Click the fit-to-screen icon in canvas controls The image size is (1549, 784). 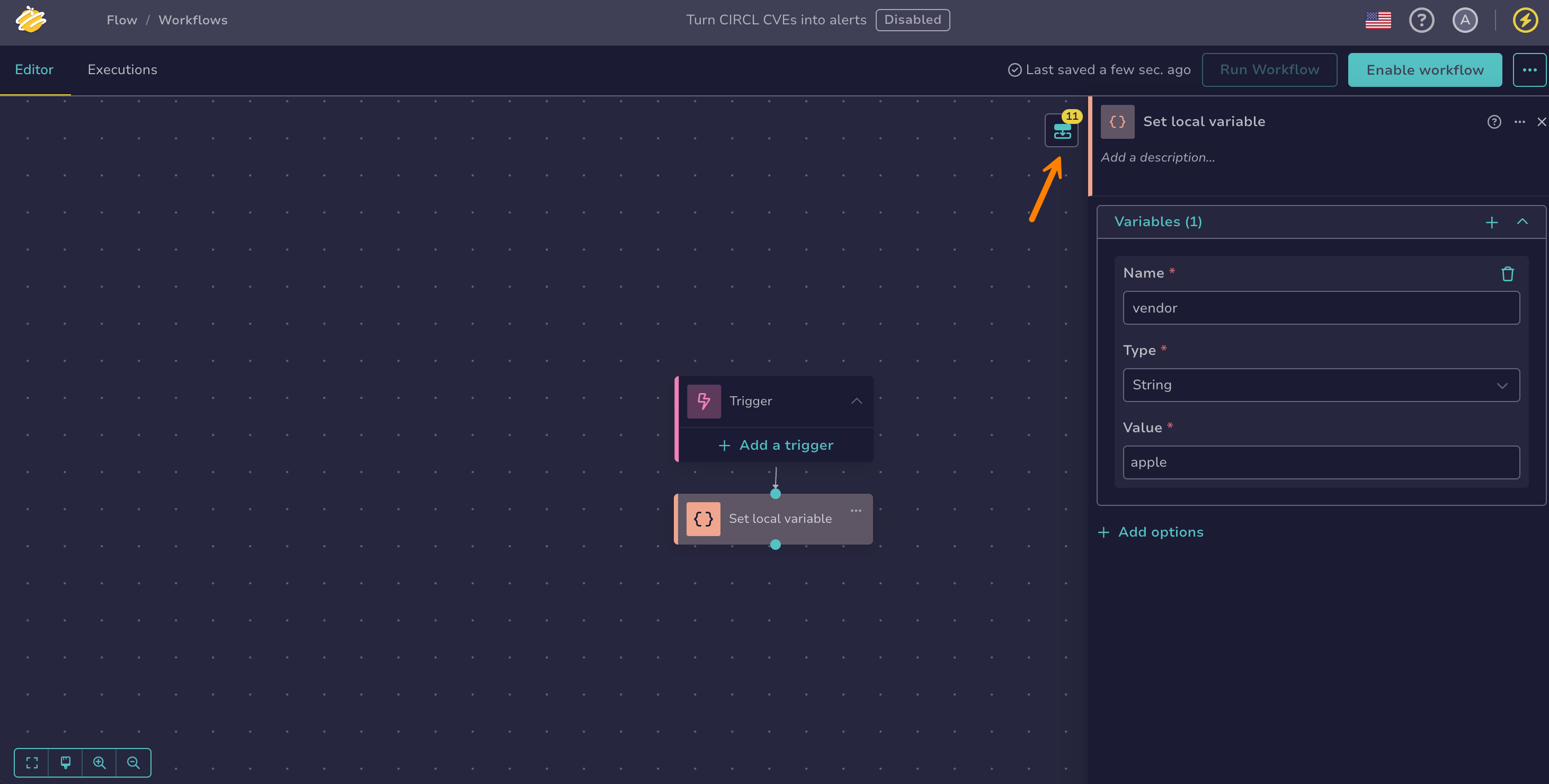pyautogui.click(x=32, y=763)
